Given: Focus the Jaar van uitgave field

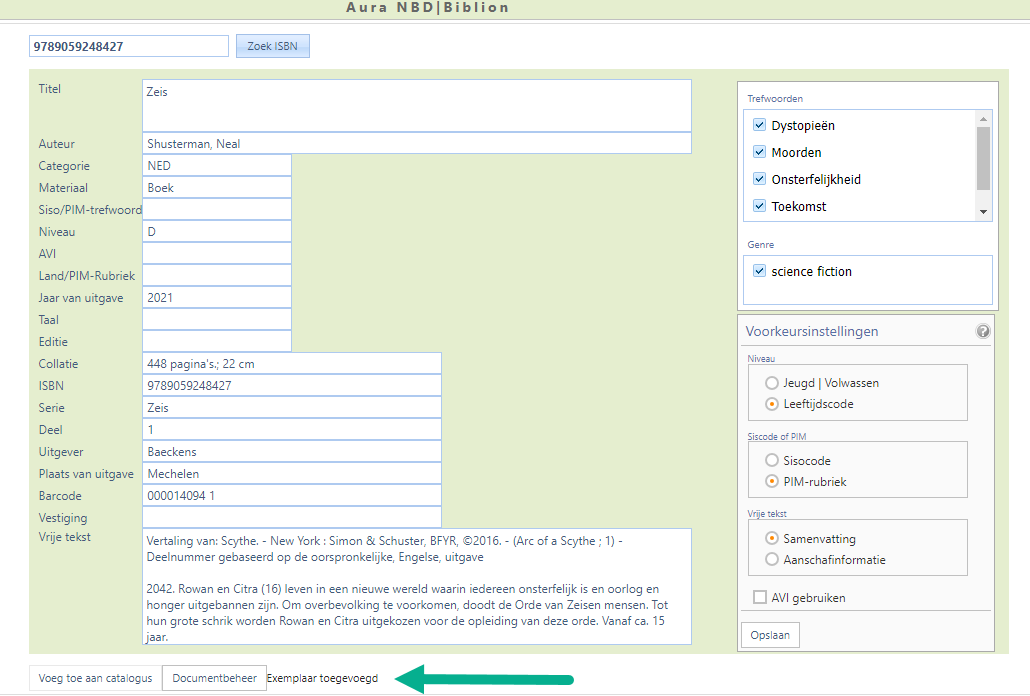Looking at the screenshot, I should tap(216, 298).
